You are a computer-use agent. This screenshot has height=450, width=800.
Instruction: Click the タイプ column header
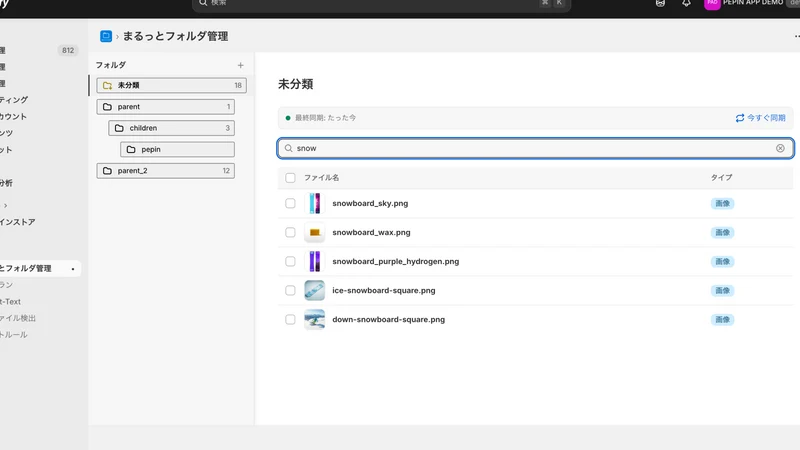721,178
